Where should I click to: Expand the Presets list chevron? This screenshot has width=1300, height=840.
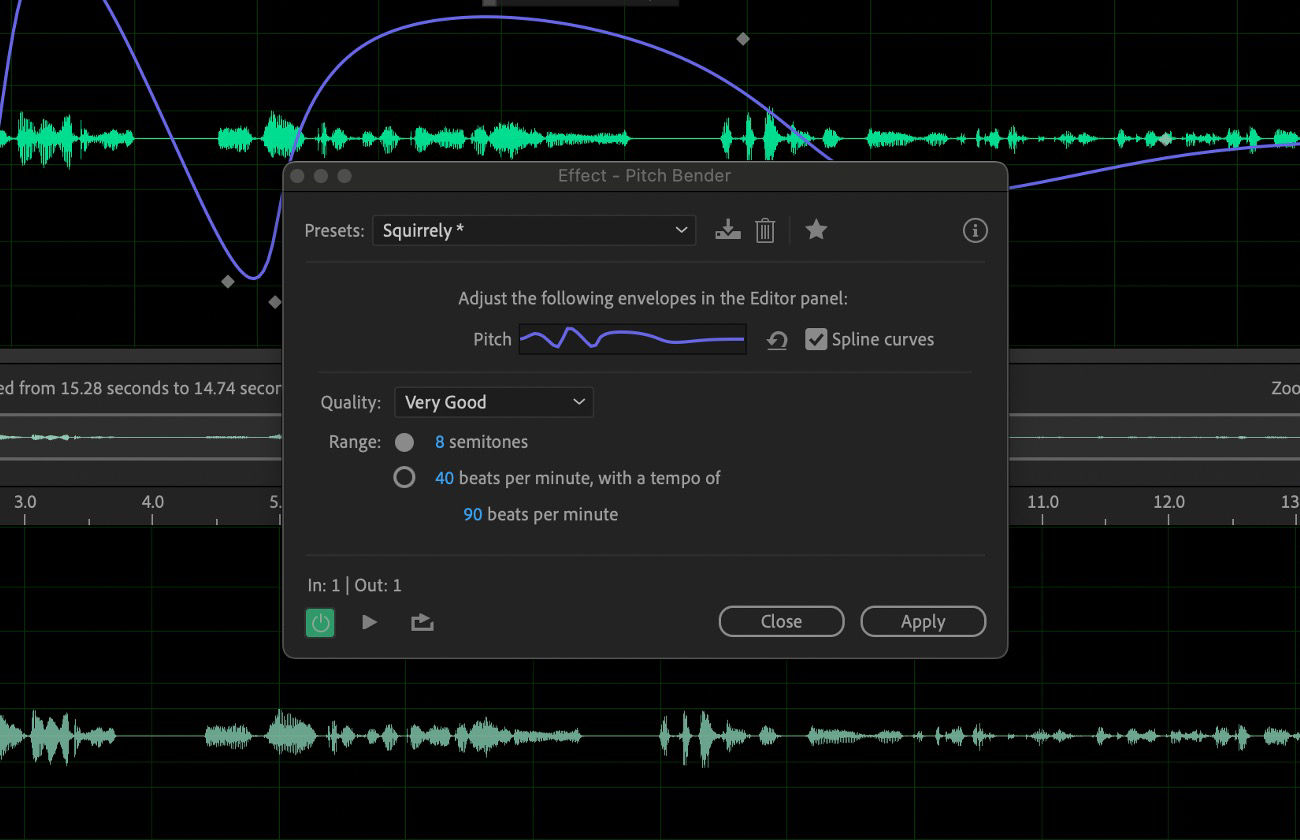[x=682, y=230]
